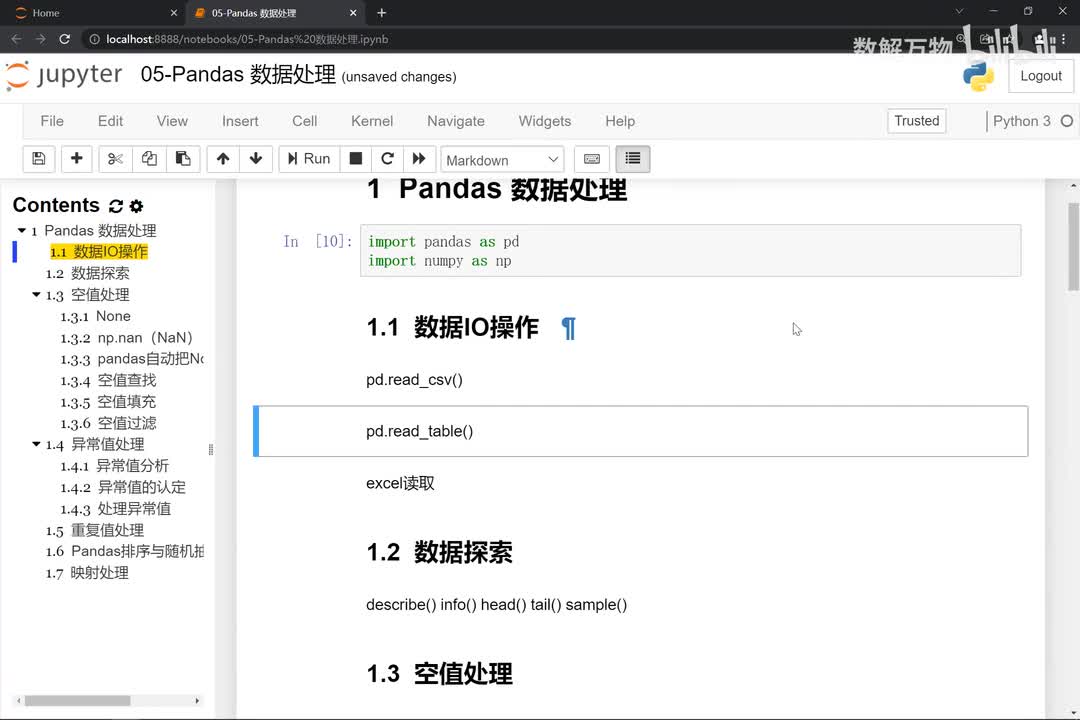Image resolution: width=1080 pixels, height=720 pixels.
Task: Open the Navigate menu
Action: pos(456,121)
